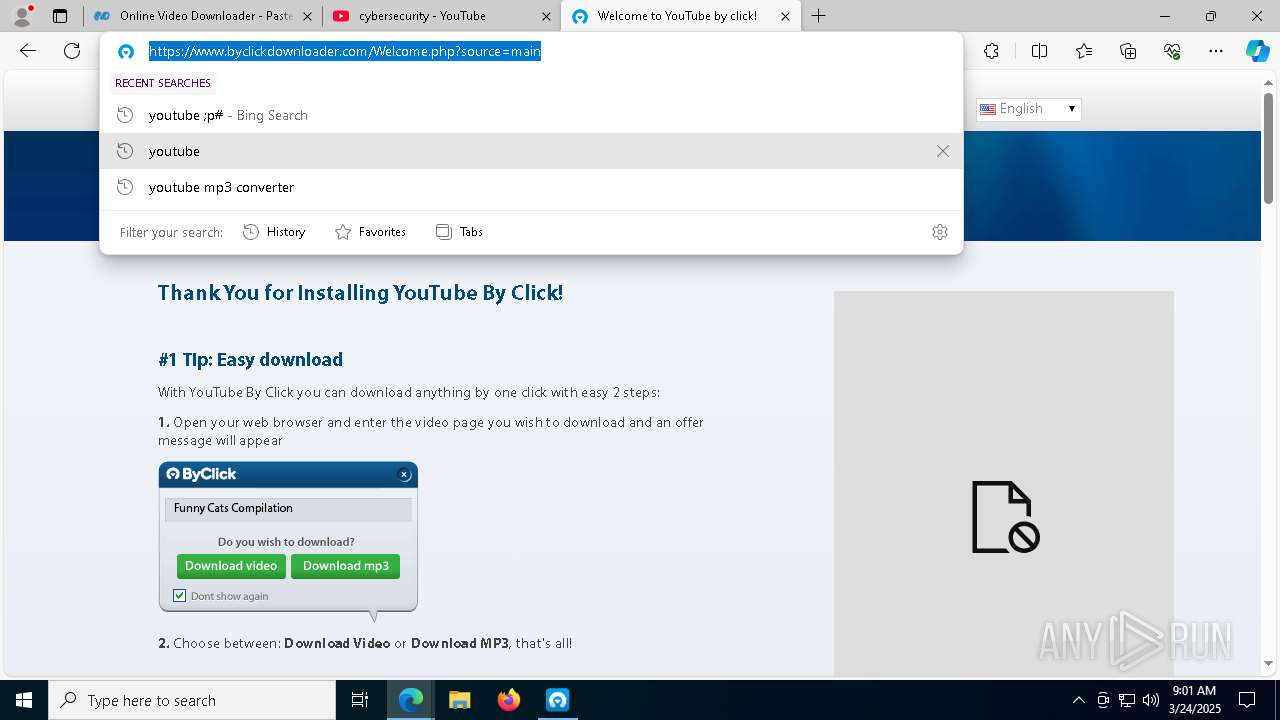
Task: Click the taskbar search box
Action: click(x=192, y=700)
